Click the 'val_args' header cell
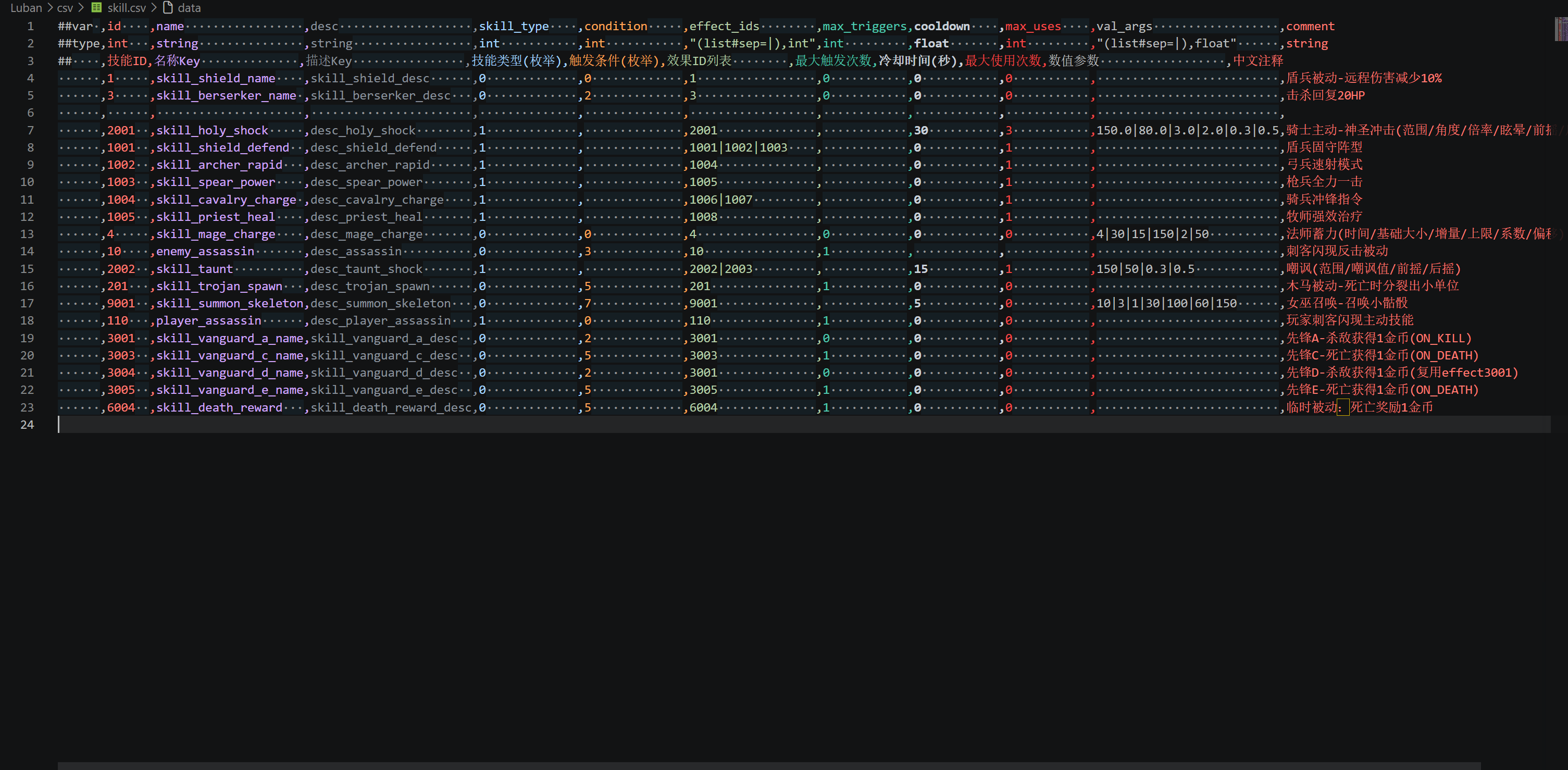This screenshot has height=770, width=1568. point(1124,26)
